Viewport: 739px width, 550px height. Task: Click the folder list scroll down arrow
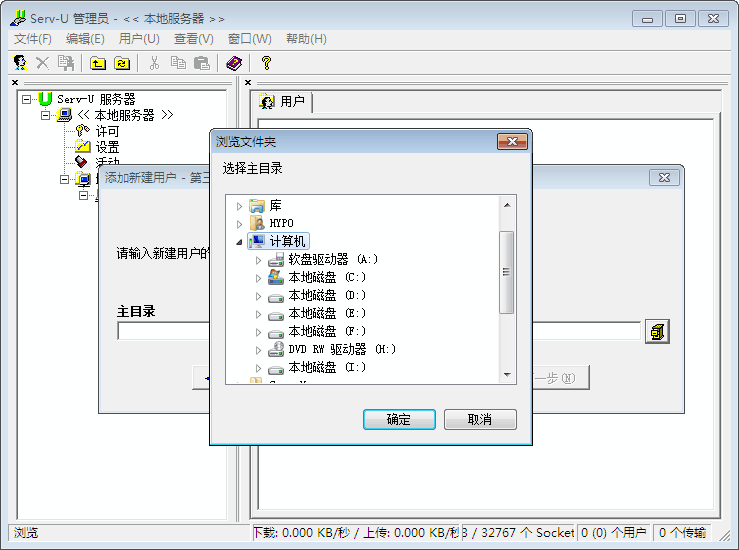point(506,375)
